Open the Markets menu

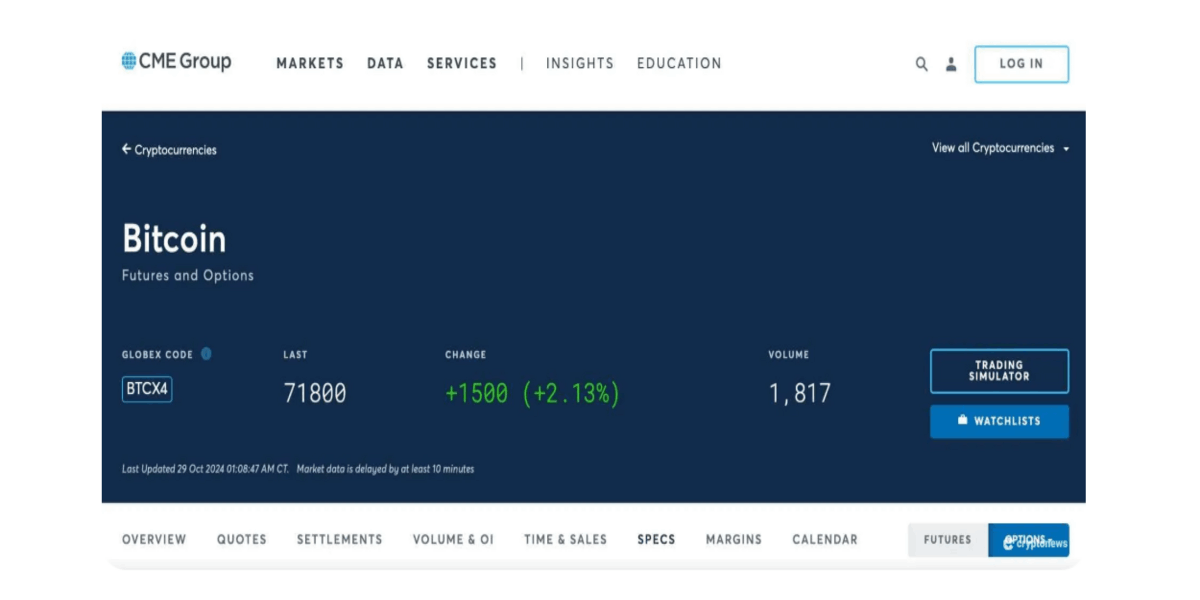coord(310,63)
